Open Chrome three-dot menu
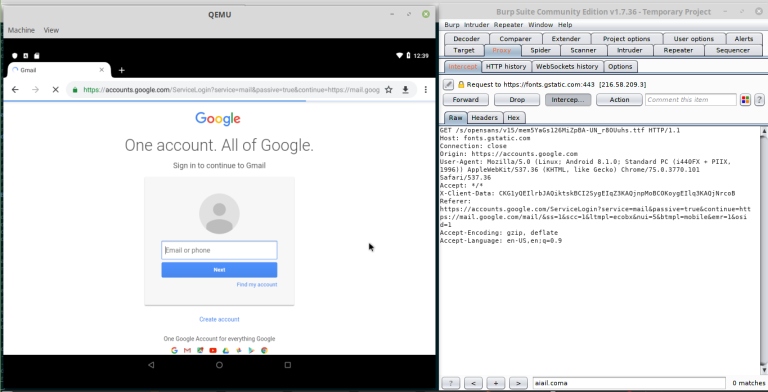This screenshot has width=768, height=392. [x=426, y=90]
